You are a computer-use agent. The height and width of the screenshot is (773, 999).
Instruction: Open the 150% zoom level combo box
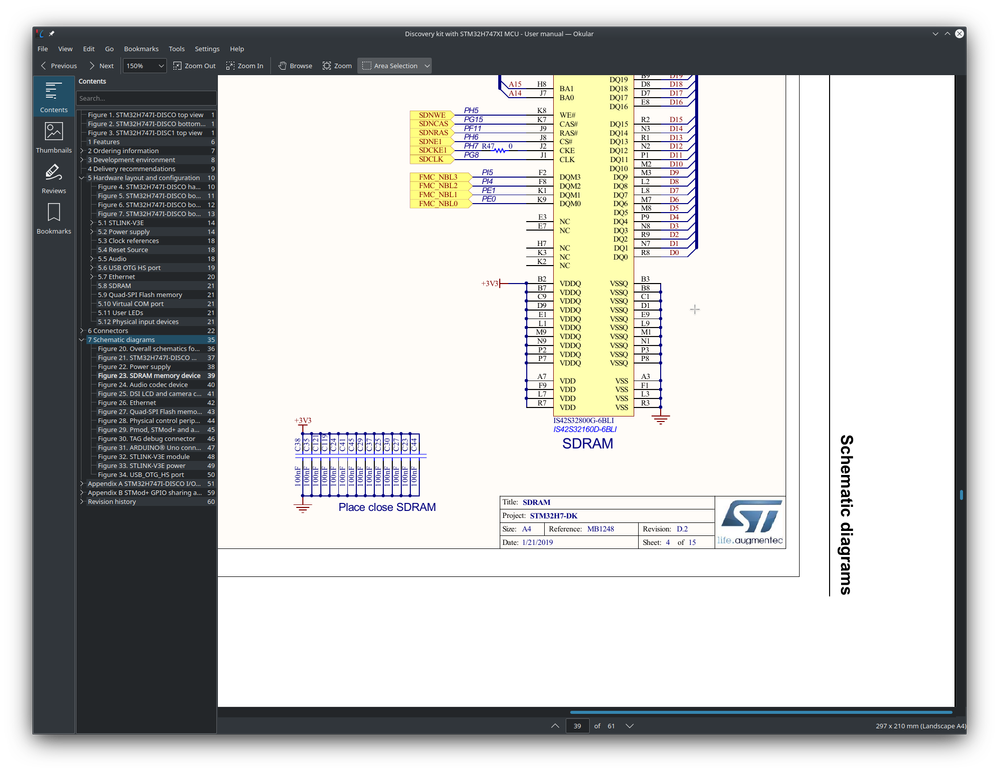[x=145, y=66]
